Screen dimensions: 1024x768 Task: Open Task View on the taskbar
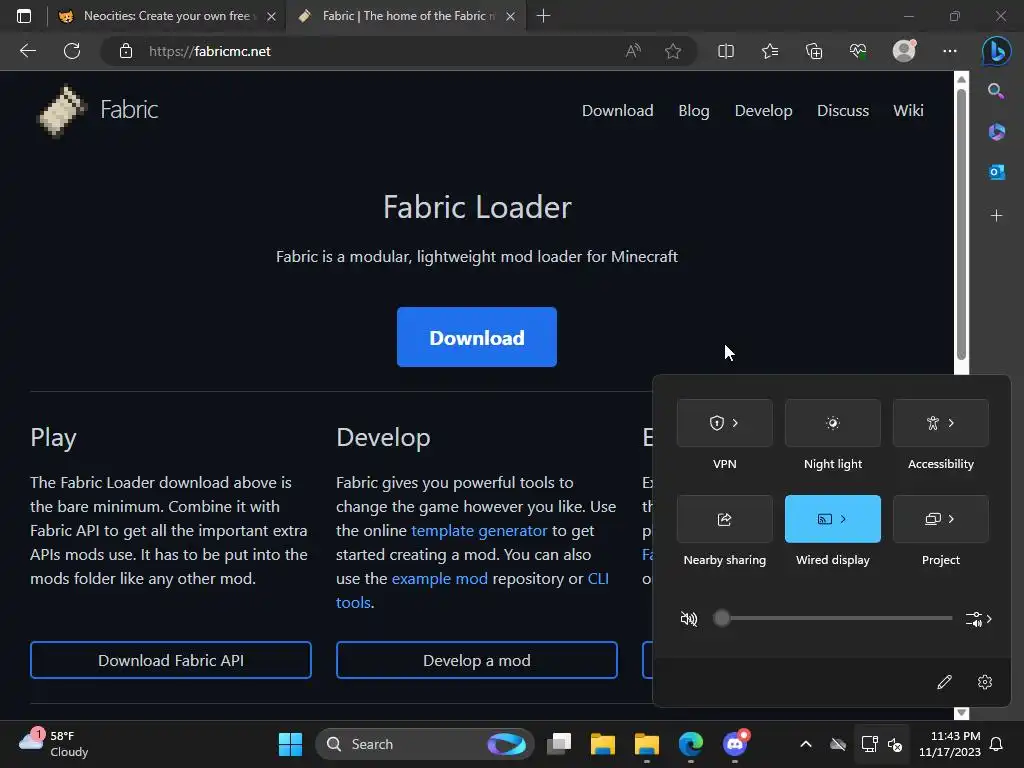(x=559, y=744)
